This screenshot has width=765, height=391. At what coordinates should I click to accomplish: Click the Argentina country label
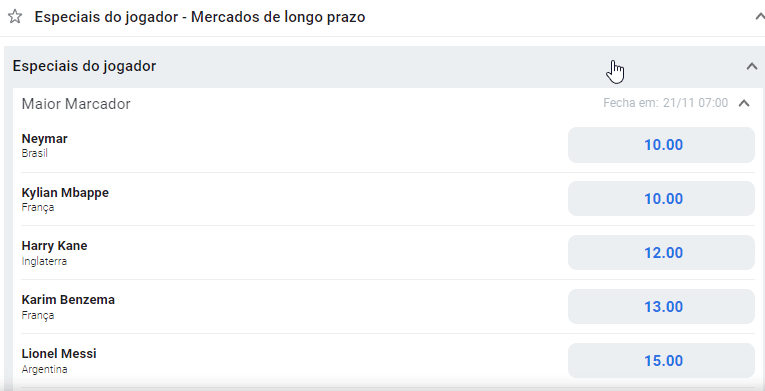coord(44,369)
